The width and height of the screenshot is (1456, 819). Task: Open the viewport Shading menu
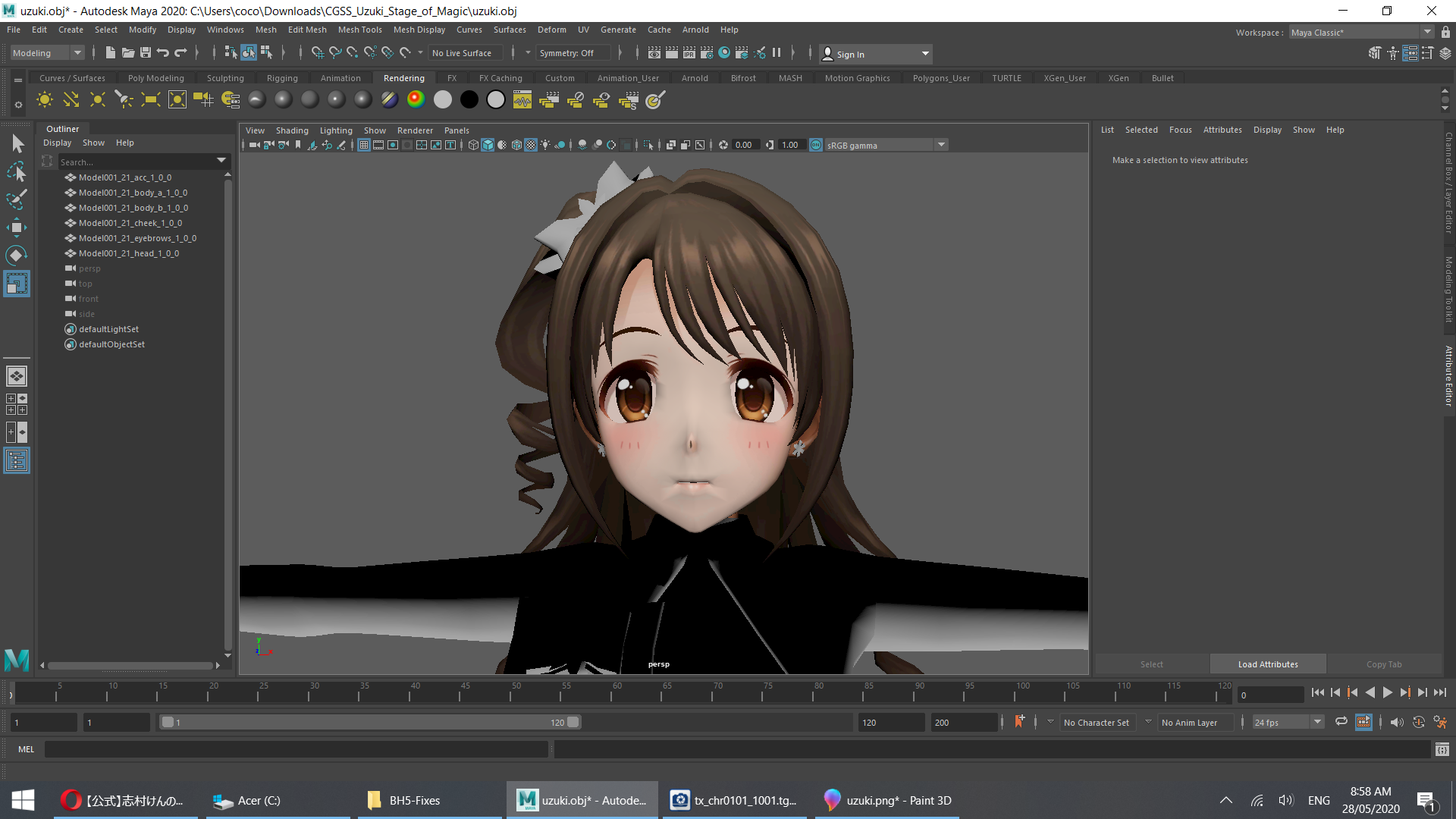pos(292,130)
